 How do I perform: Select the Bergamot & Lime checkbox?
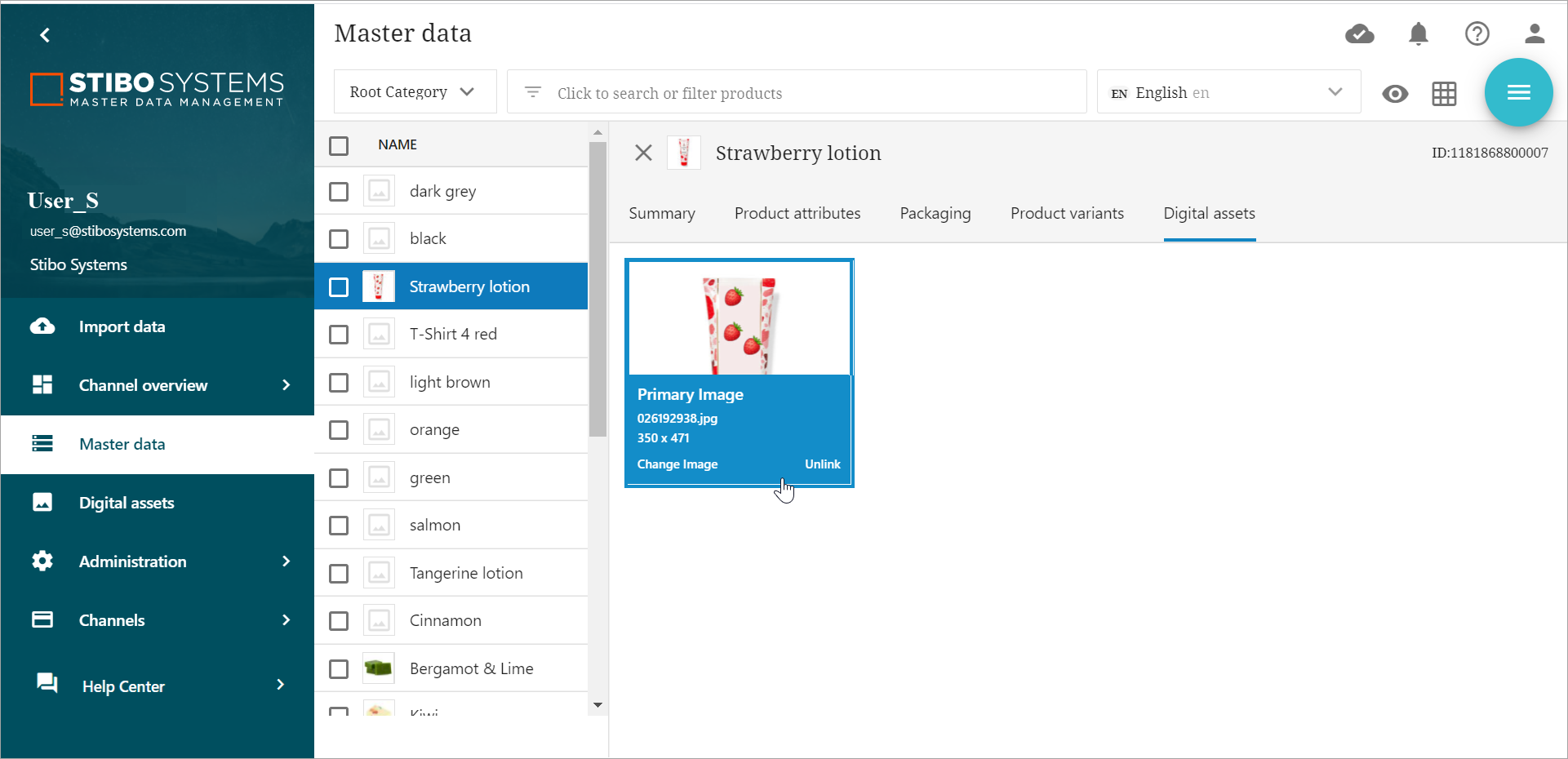click(339, 669)
